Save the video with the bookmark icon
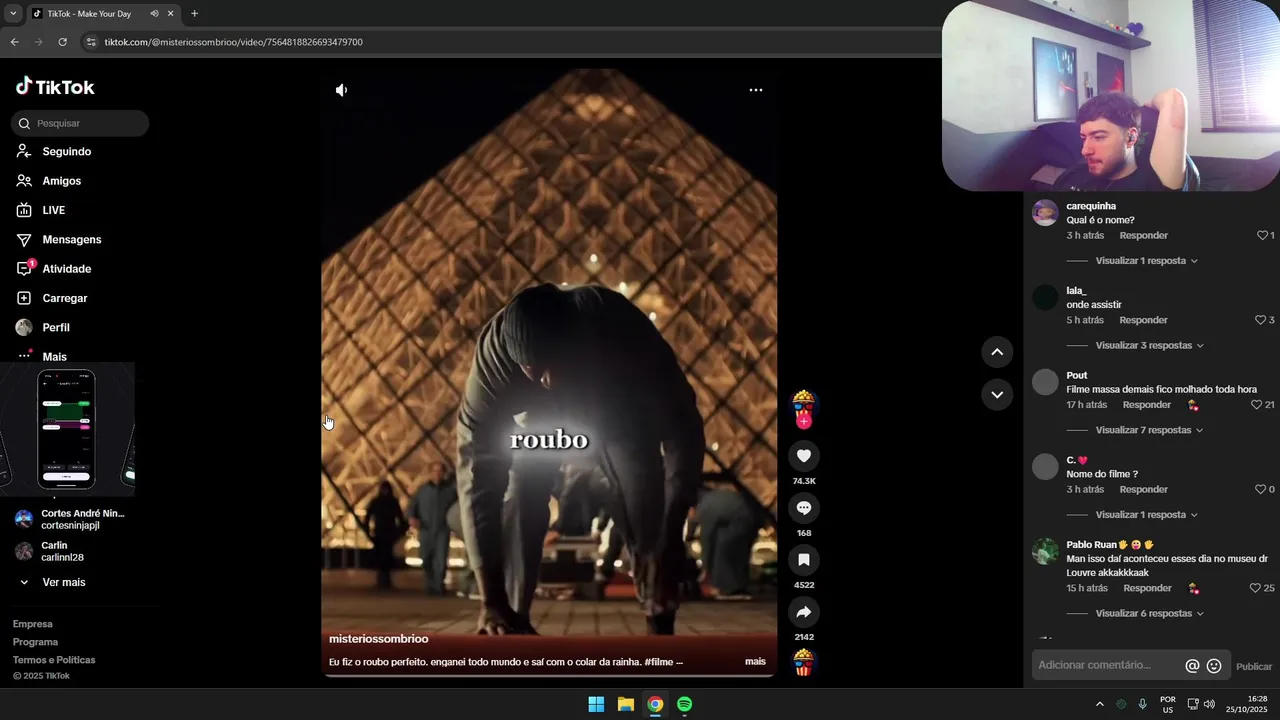Screen dimensions: 1280x720 pos(804,560)
